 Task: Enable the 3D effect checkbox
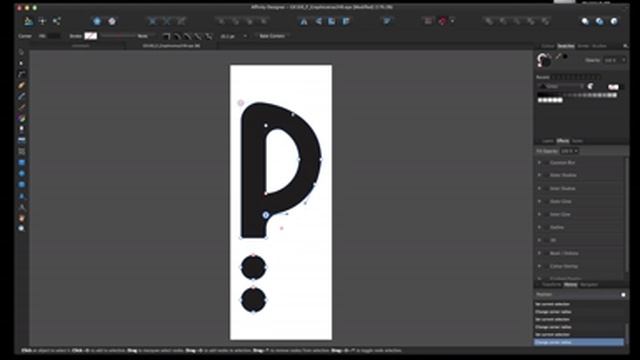click(546, 240)
